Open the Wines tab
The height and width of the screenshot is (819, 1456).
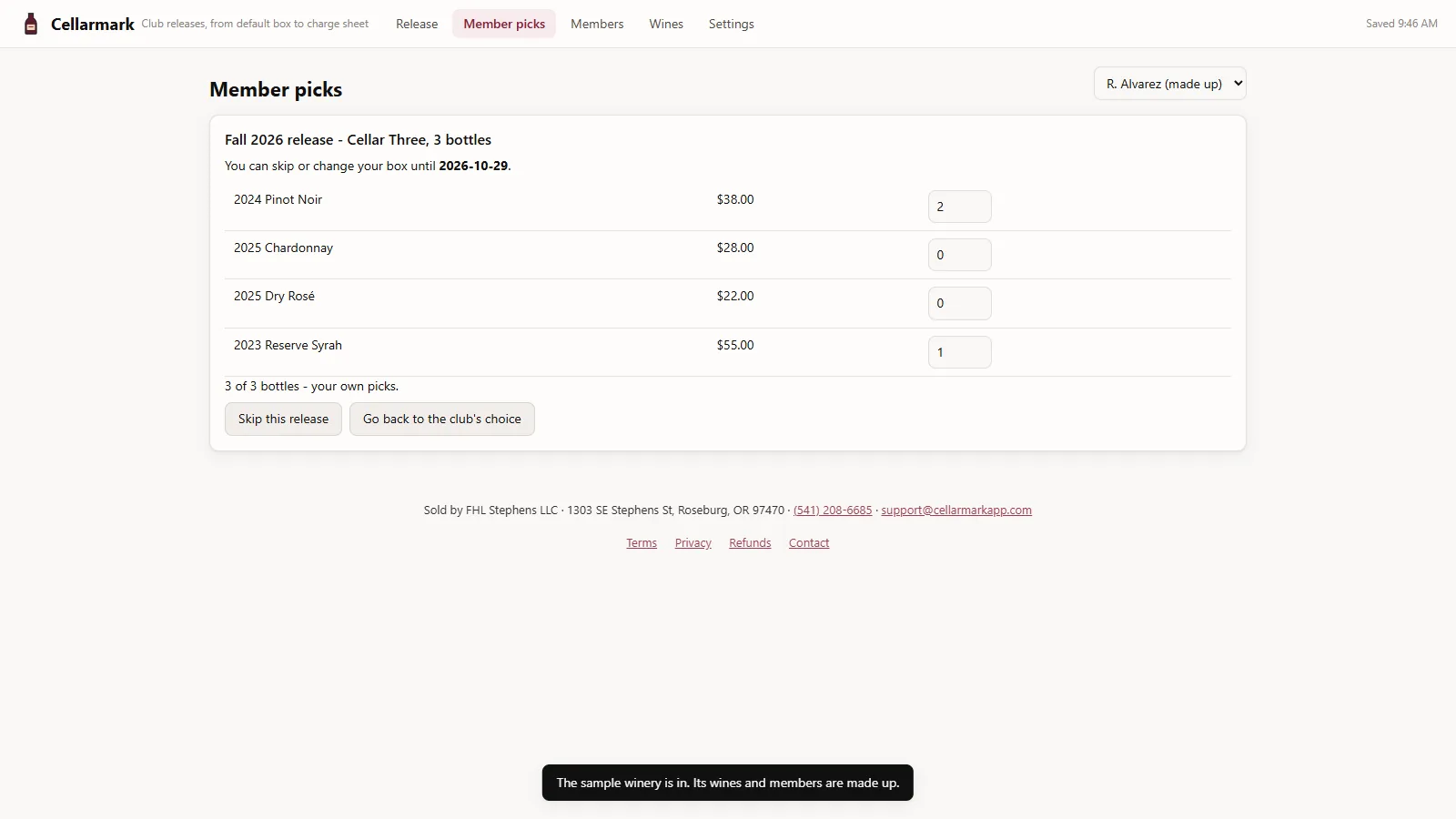click(x=666, y=24)
